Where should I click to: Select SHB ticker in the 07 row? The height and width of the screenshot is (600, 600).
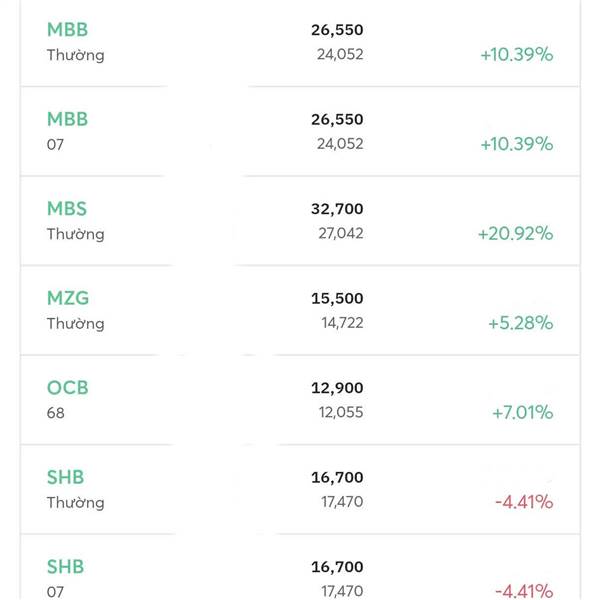(66, 567)
